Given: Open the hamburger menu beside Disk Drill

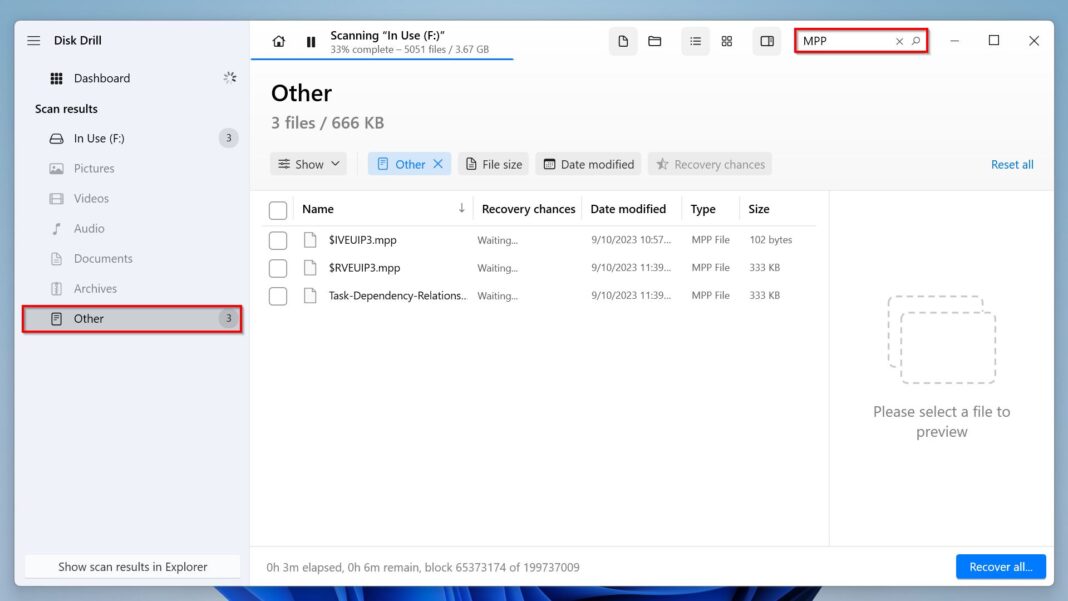Looking at the screenshot, I should [x=33, y=40].
